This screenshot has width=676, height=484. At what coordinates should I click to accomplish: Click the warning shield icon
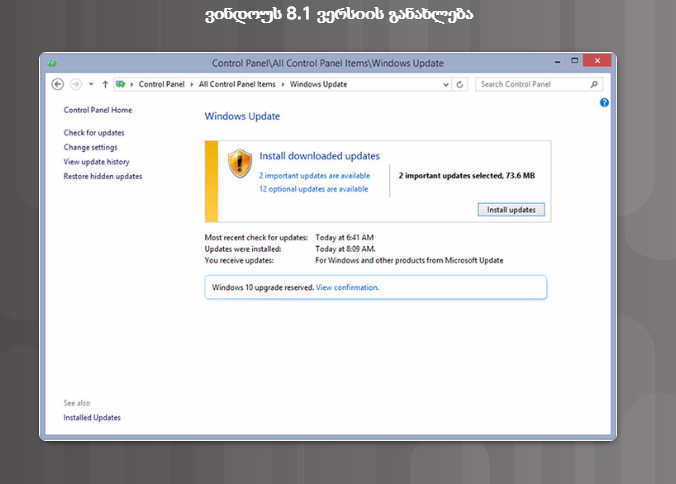click(x=239, y=163)
